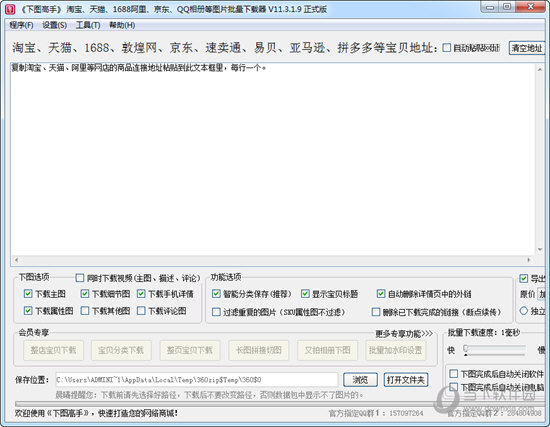
Task: Click the 打开文件夹 button
Action: [x=406, y=380]
